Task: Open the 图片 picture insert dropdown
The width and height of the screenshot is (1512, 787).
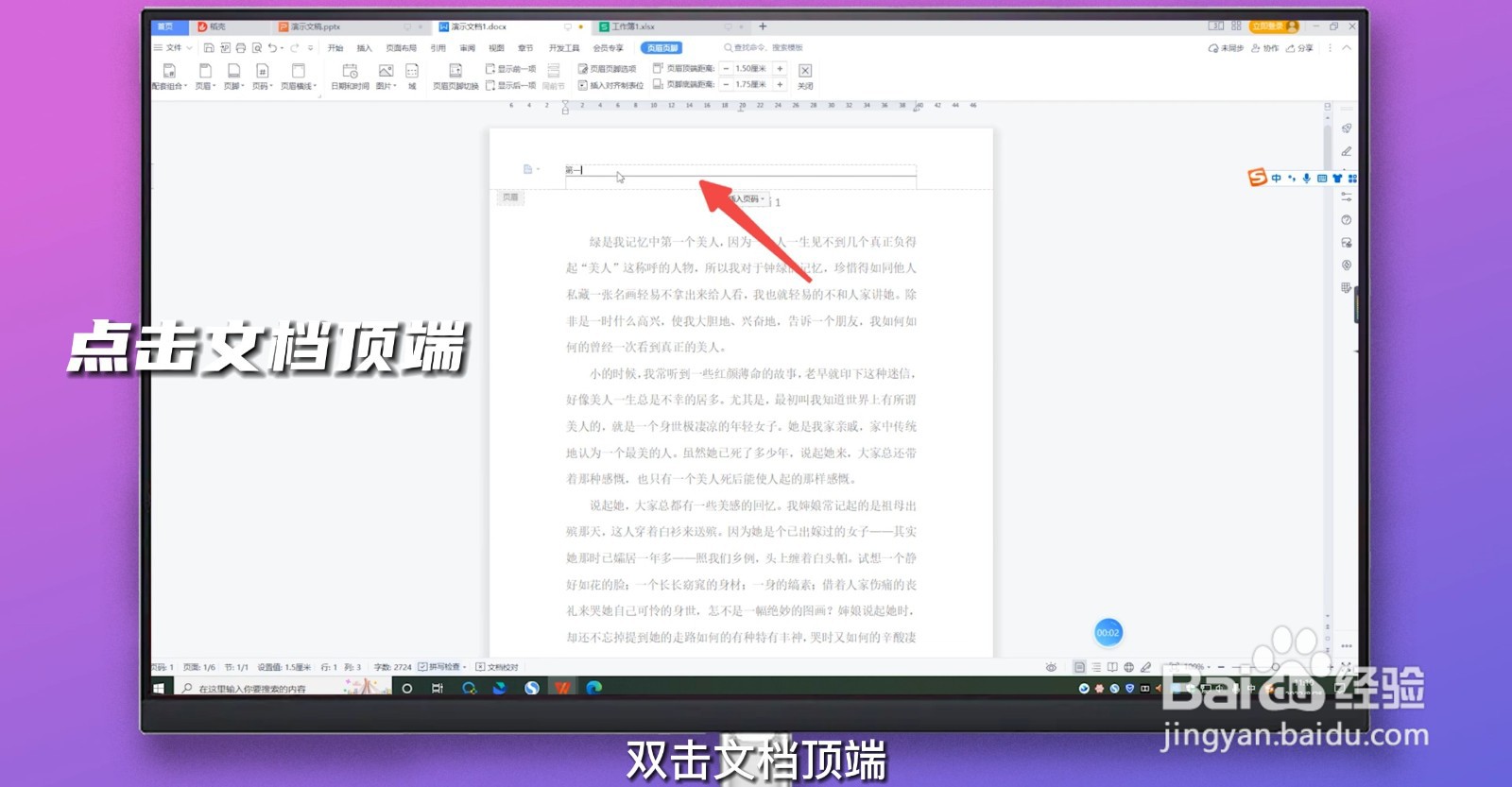Action: click(x=387, y=77)
